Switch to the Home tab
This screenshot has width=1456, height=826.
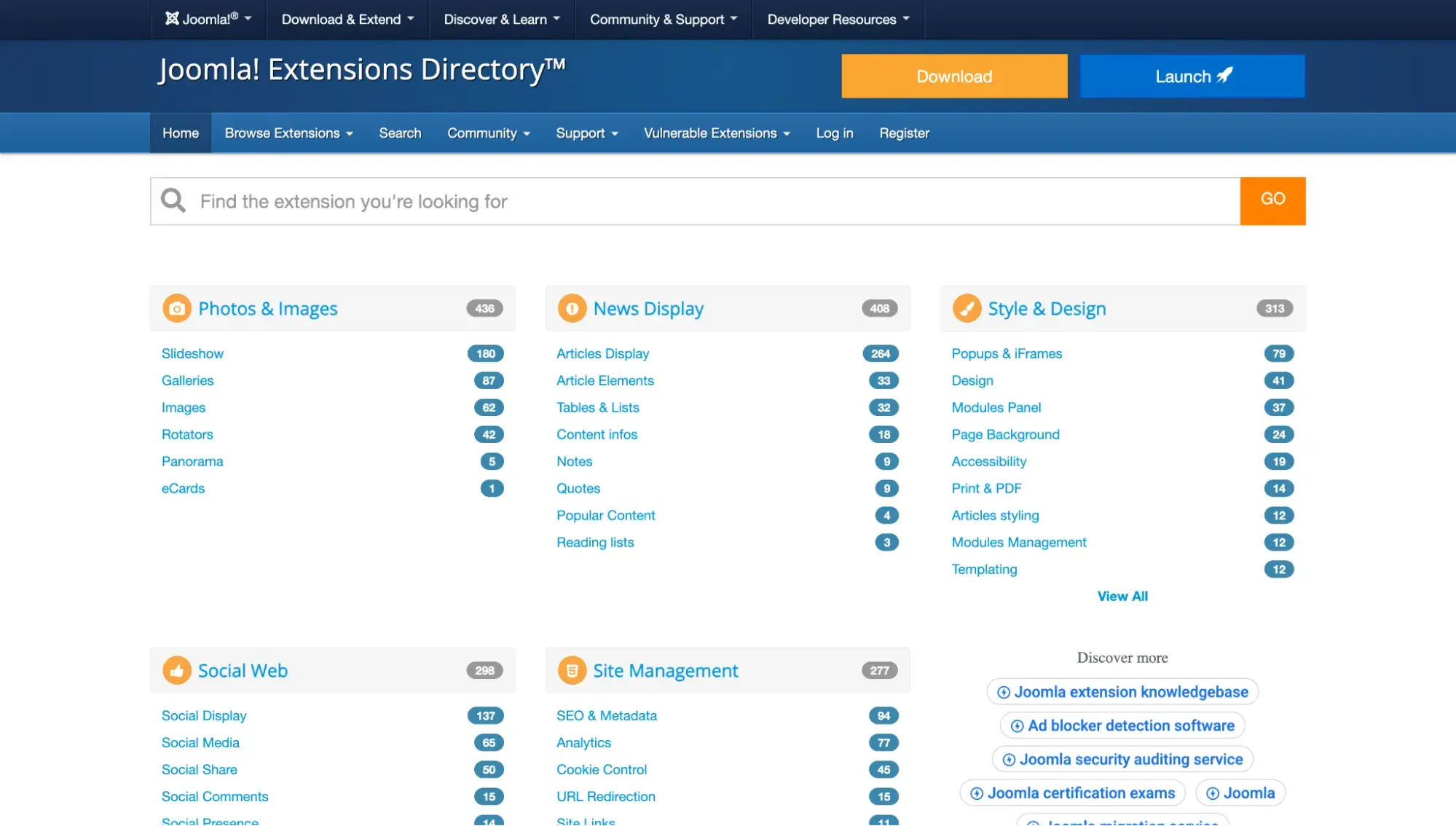[179, 133]
